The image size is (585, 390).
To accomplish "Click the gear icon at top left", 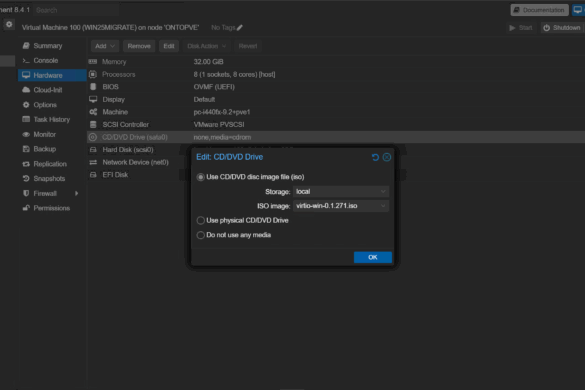I will (x=9, y=25).
